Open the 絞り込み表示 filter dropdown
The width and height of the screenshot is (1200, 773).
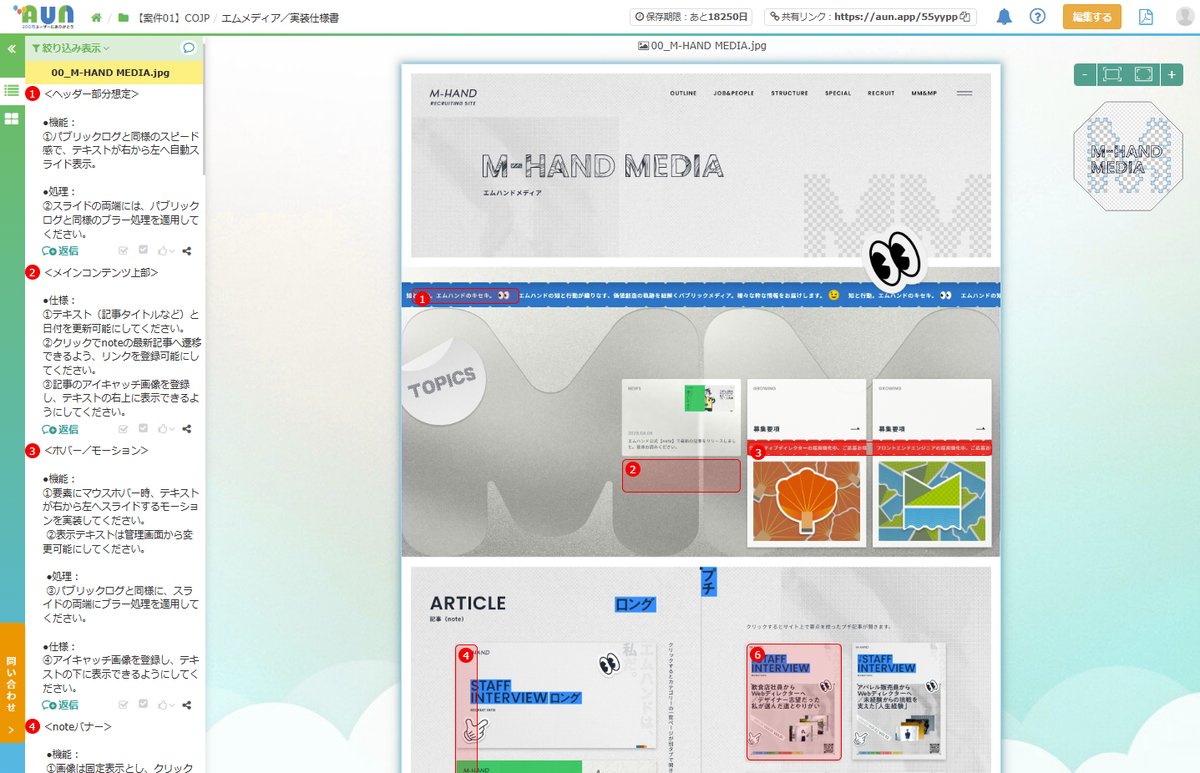tap(71, 48)
